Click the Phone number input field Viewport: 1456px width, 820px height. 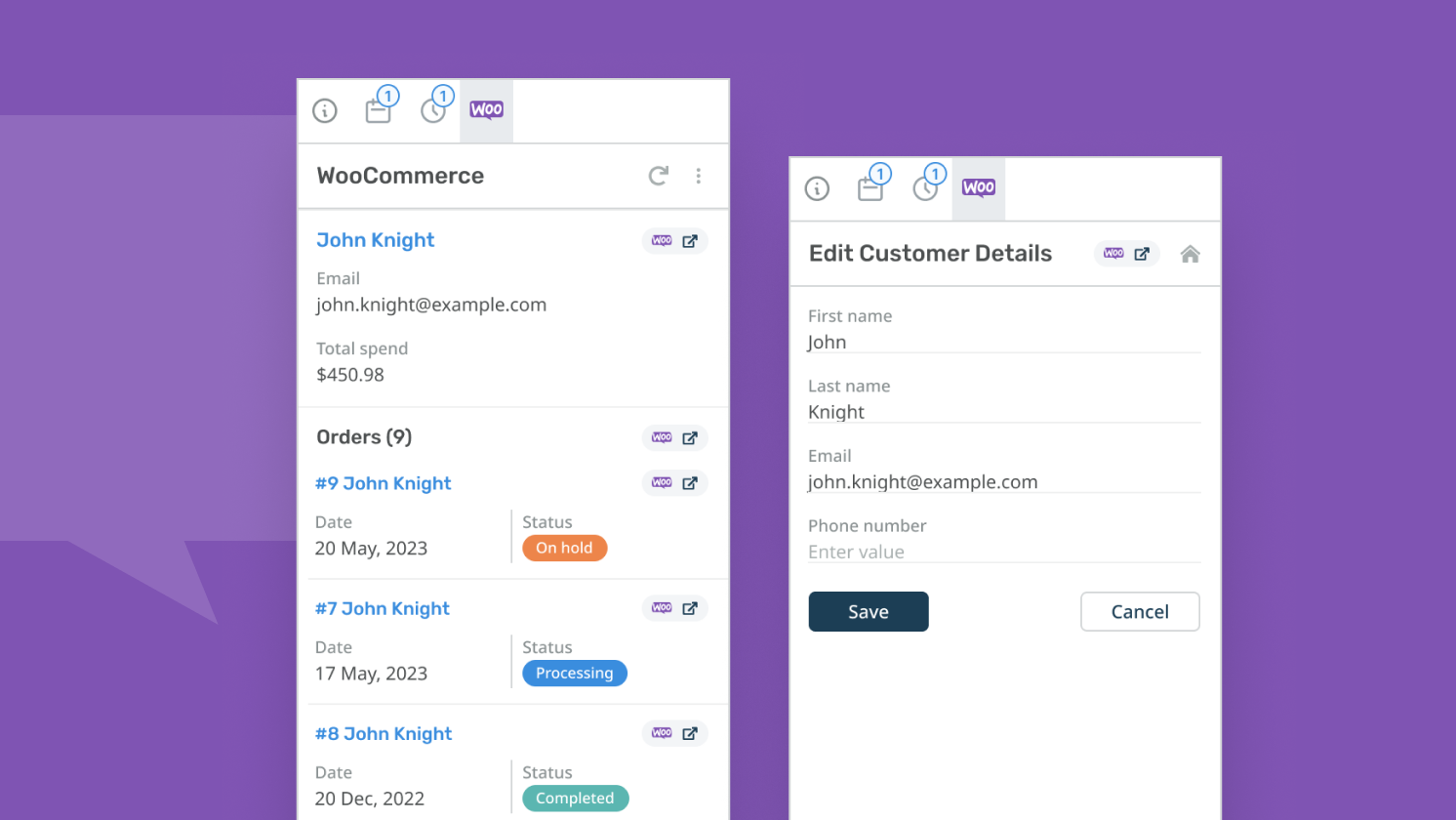[x=1003, y=552]
